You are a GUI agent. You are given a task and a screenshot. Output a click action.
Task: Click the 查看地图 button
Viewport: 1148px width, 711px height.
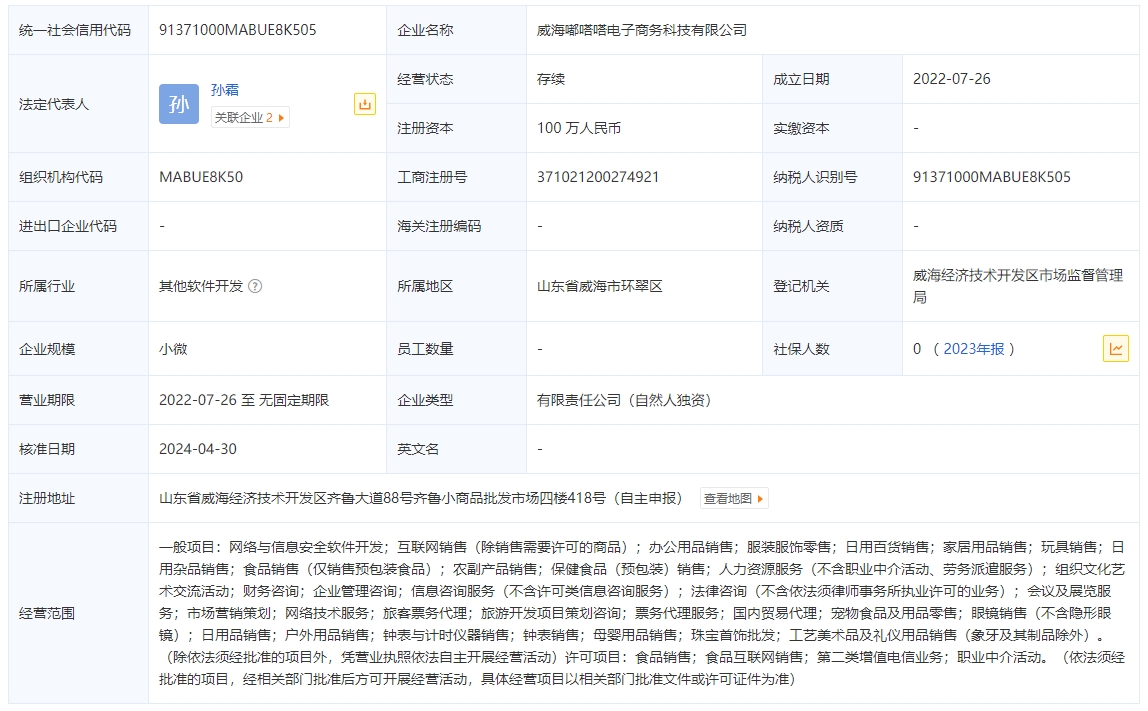click(x=734, y=499)
